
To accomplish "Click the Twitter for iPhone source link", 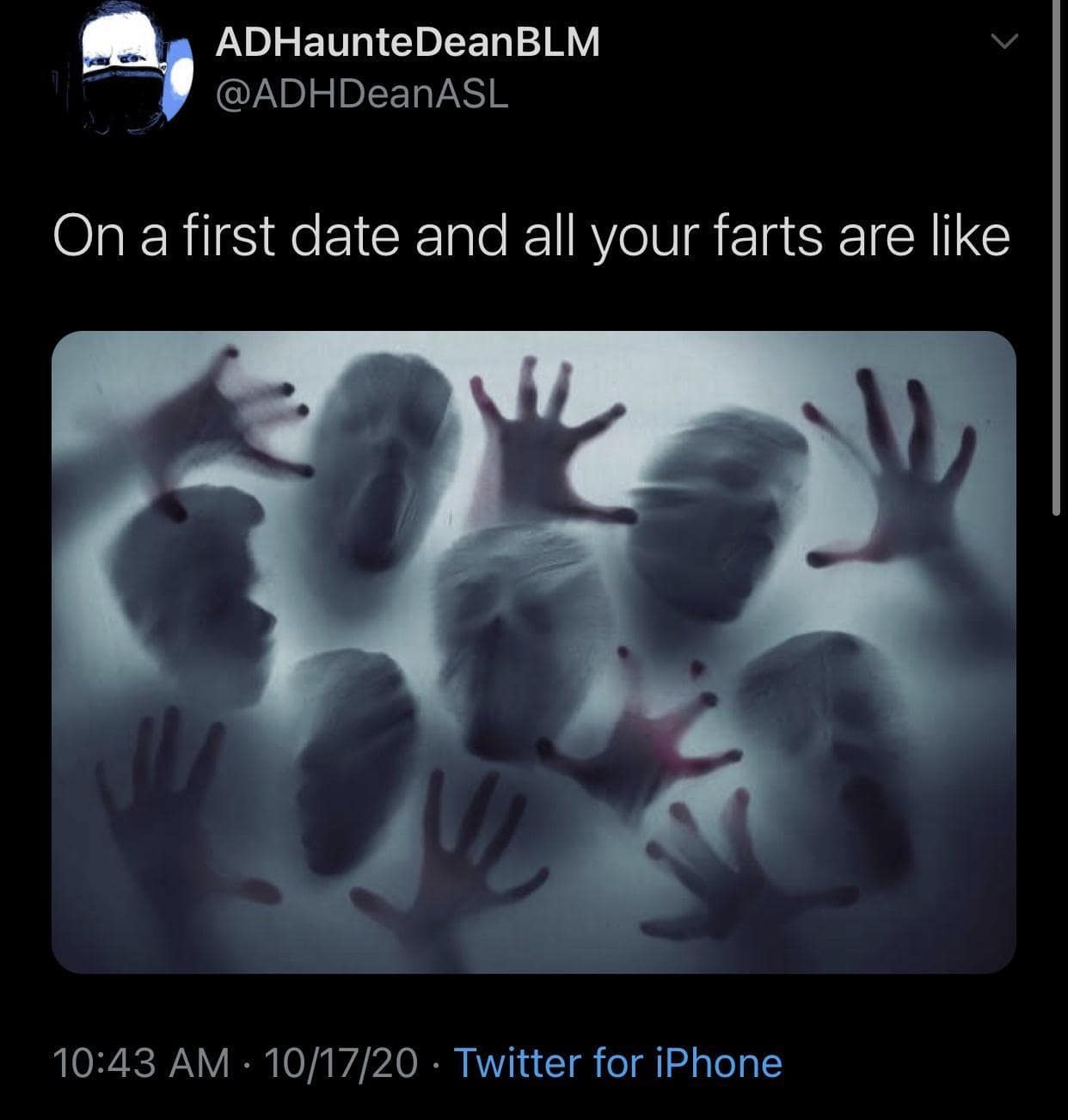I will 617,1063.
